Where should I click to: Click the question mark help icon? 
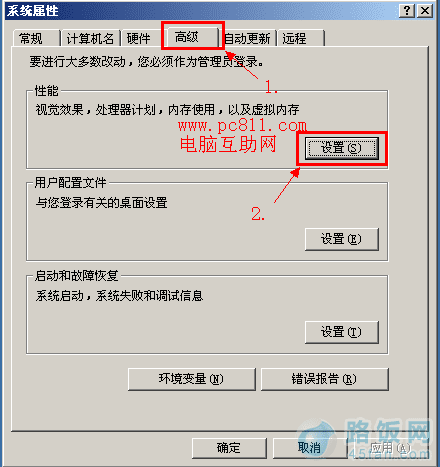click(x=407, y=11)
